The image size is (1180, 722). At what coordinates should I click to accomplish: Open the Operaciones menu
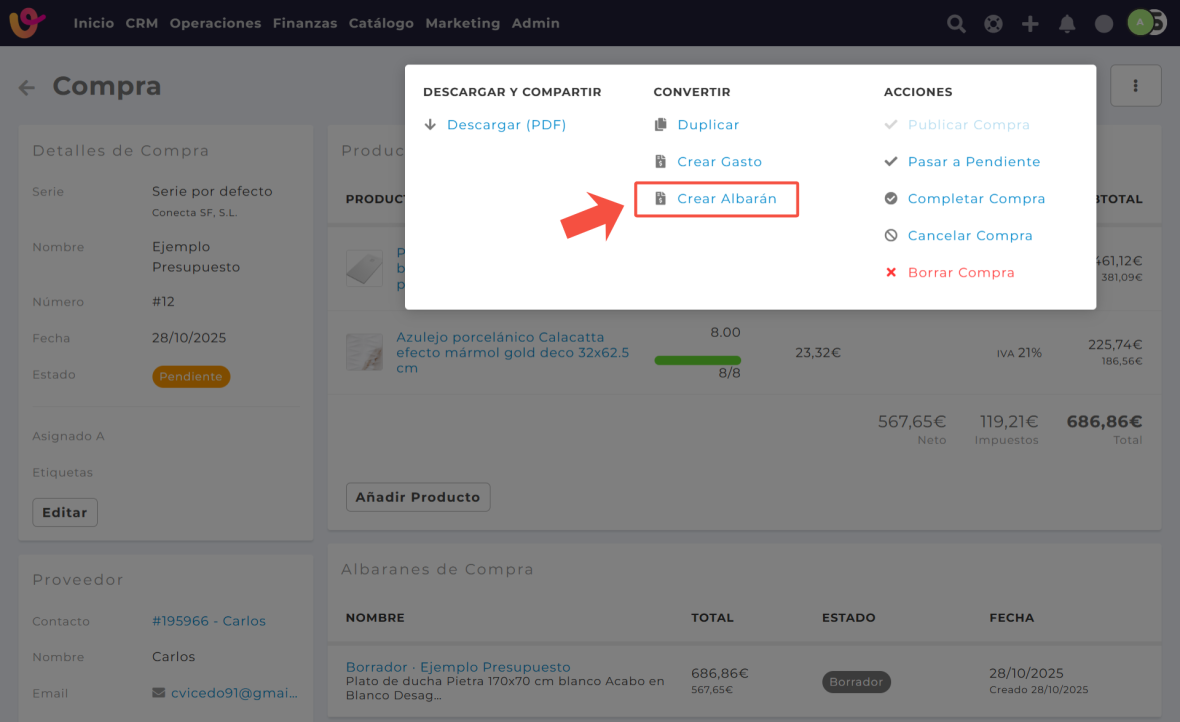pyautogui.click(x=215, y=23)
